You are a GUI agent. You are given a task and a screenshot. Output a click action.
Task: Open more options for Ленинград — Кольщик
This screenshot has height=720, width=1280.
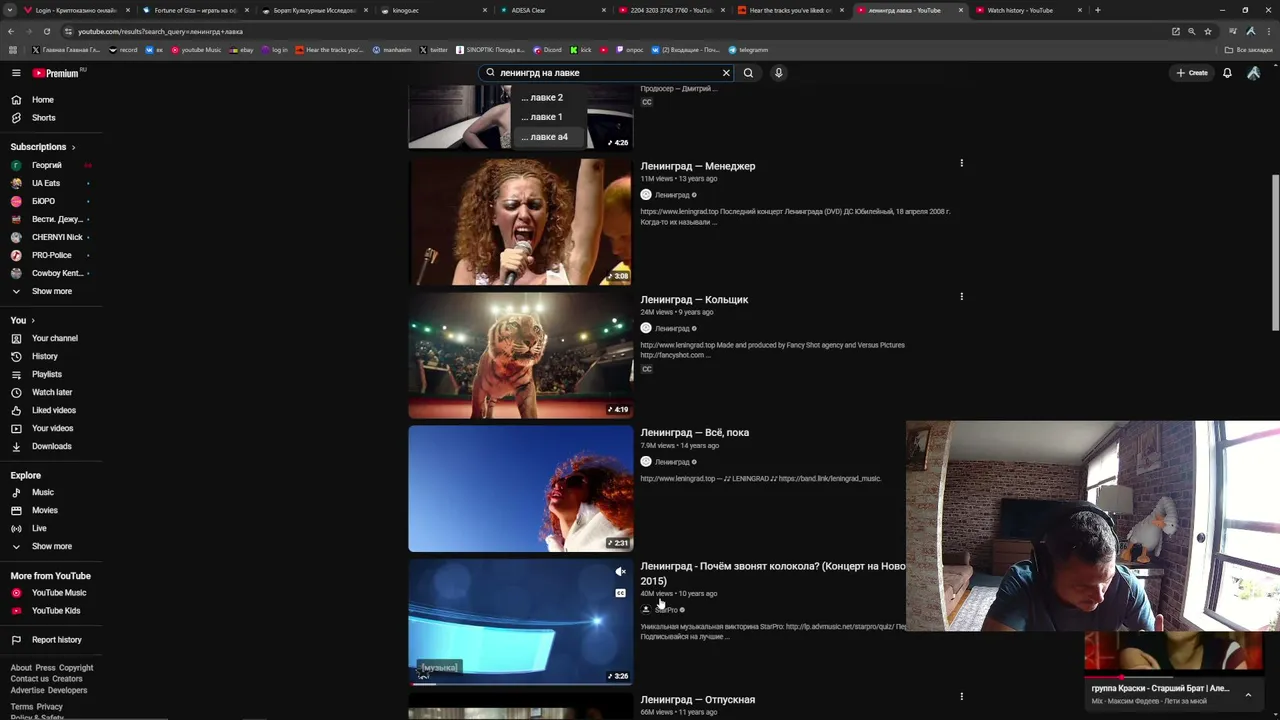tap(961, 296)
